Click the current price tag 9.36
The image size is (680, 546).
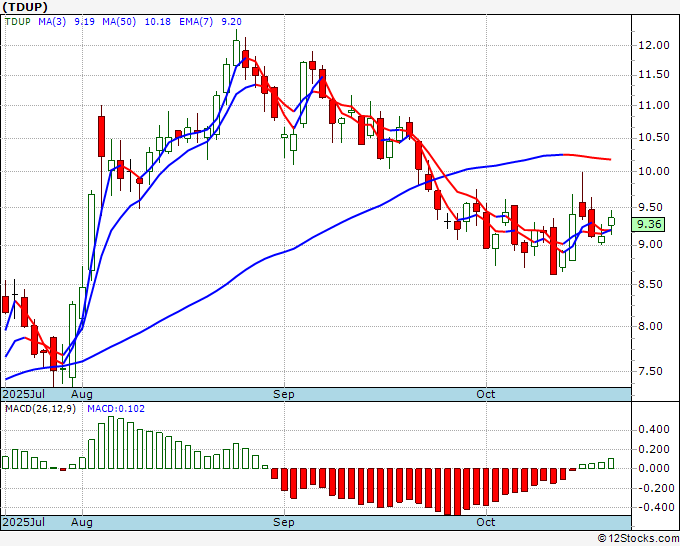coord(649,224)
